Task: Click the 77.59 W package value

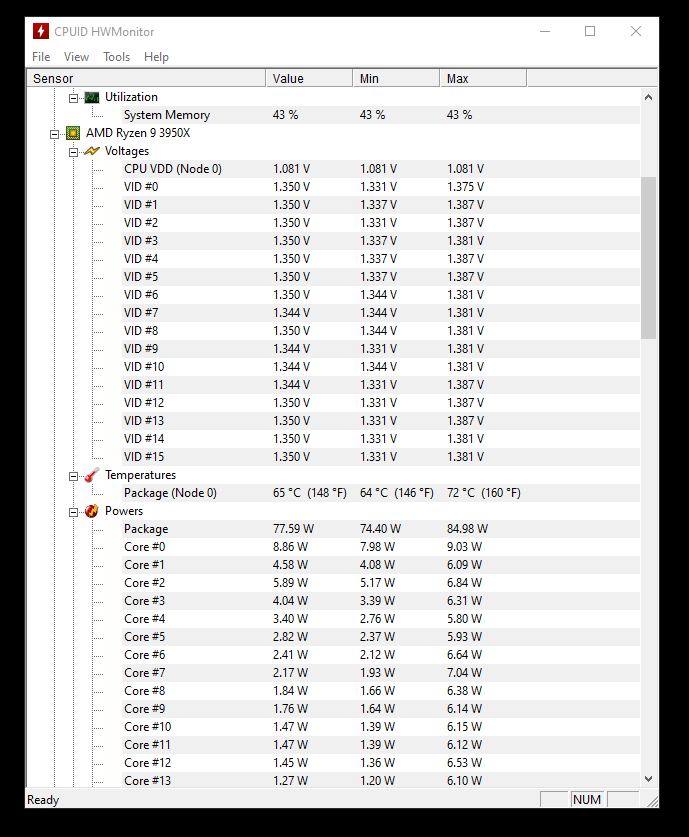Action: [x=294, y=528]
